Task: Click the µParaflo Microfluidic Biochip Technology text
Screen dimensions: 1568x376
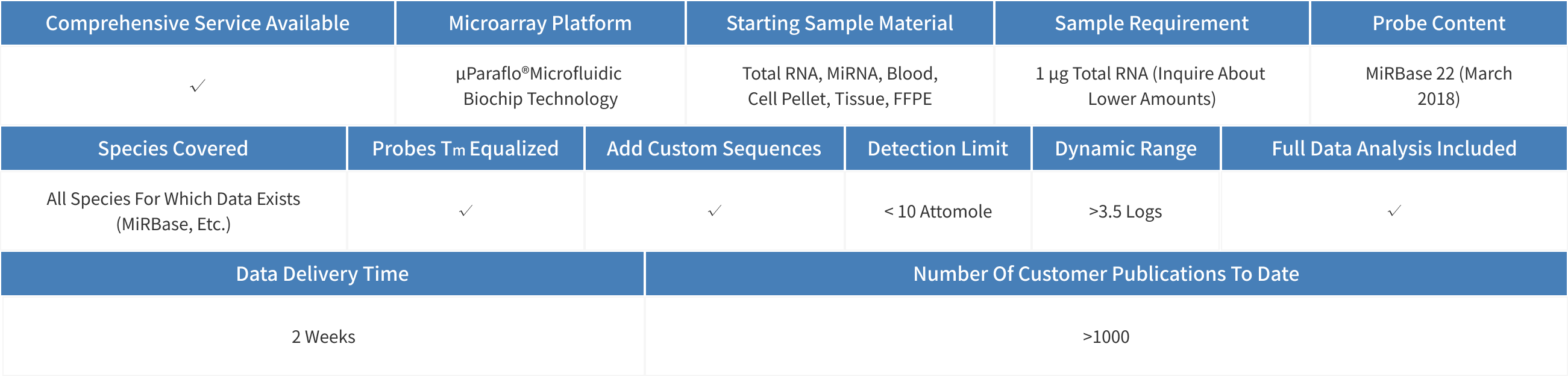Action: (x=540, y=86)
